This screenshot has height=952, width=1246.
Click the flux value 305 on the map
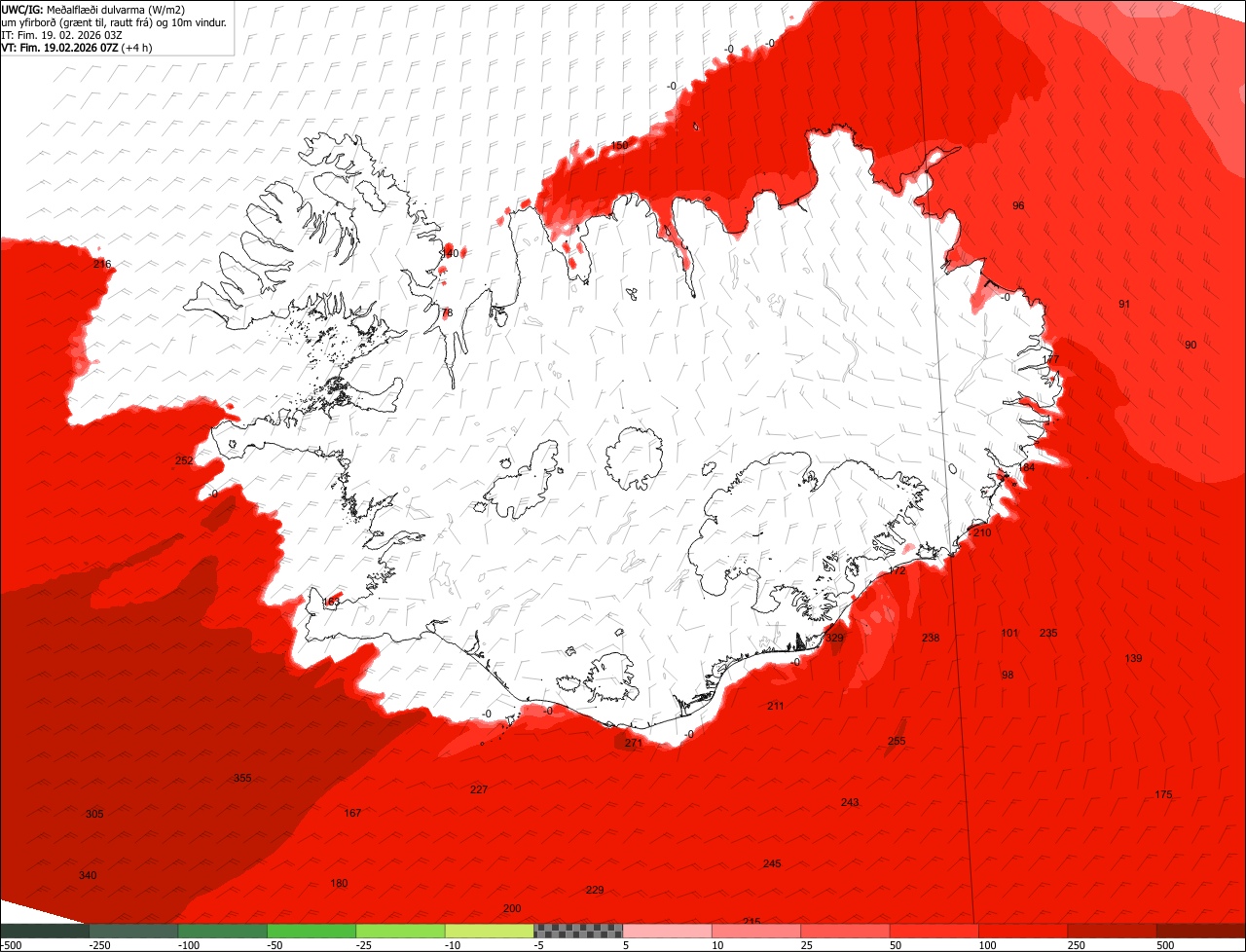click(94, 814)
